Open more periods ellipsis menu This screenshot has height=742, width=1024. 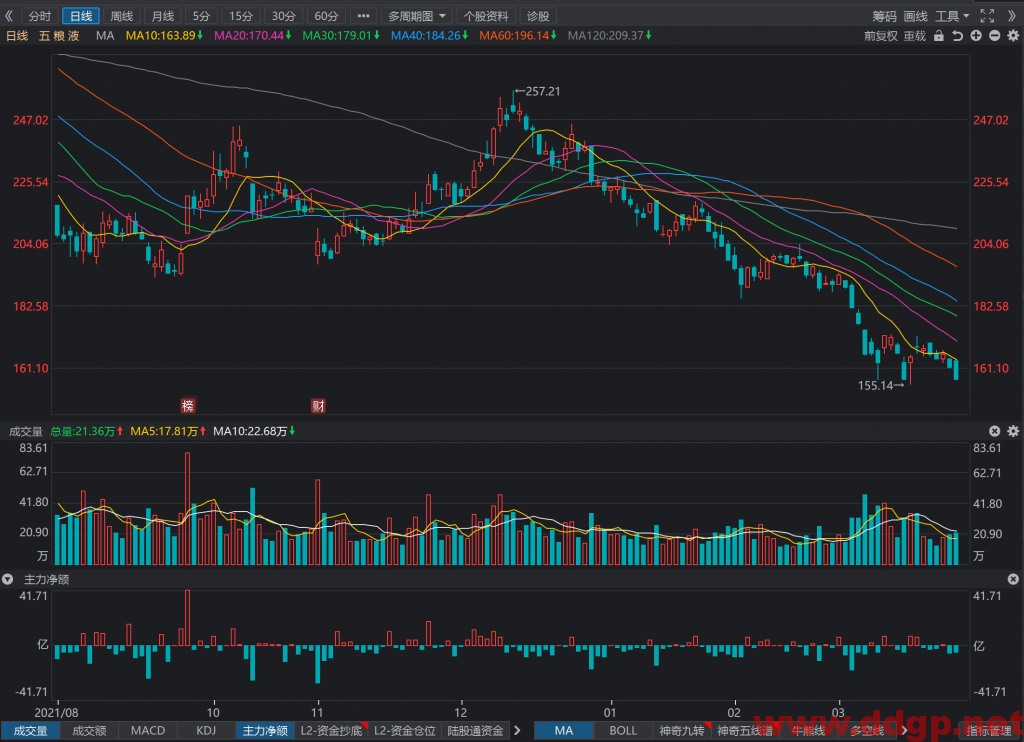363,16
